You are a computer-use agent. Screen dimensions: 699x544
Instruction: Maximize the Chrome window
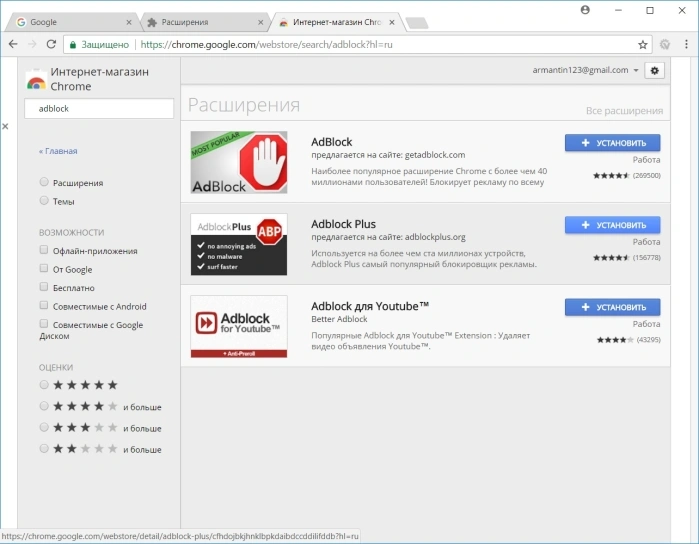[650, 10]
